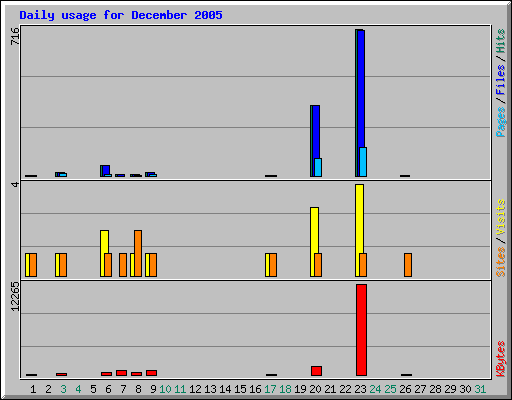Click day label 15 on the x-axis
Viewport: 512px width, 400px height.
pyautogui.click(x=240, y=389)
